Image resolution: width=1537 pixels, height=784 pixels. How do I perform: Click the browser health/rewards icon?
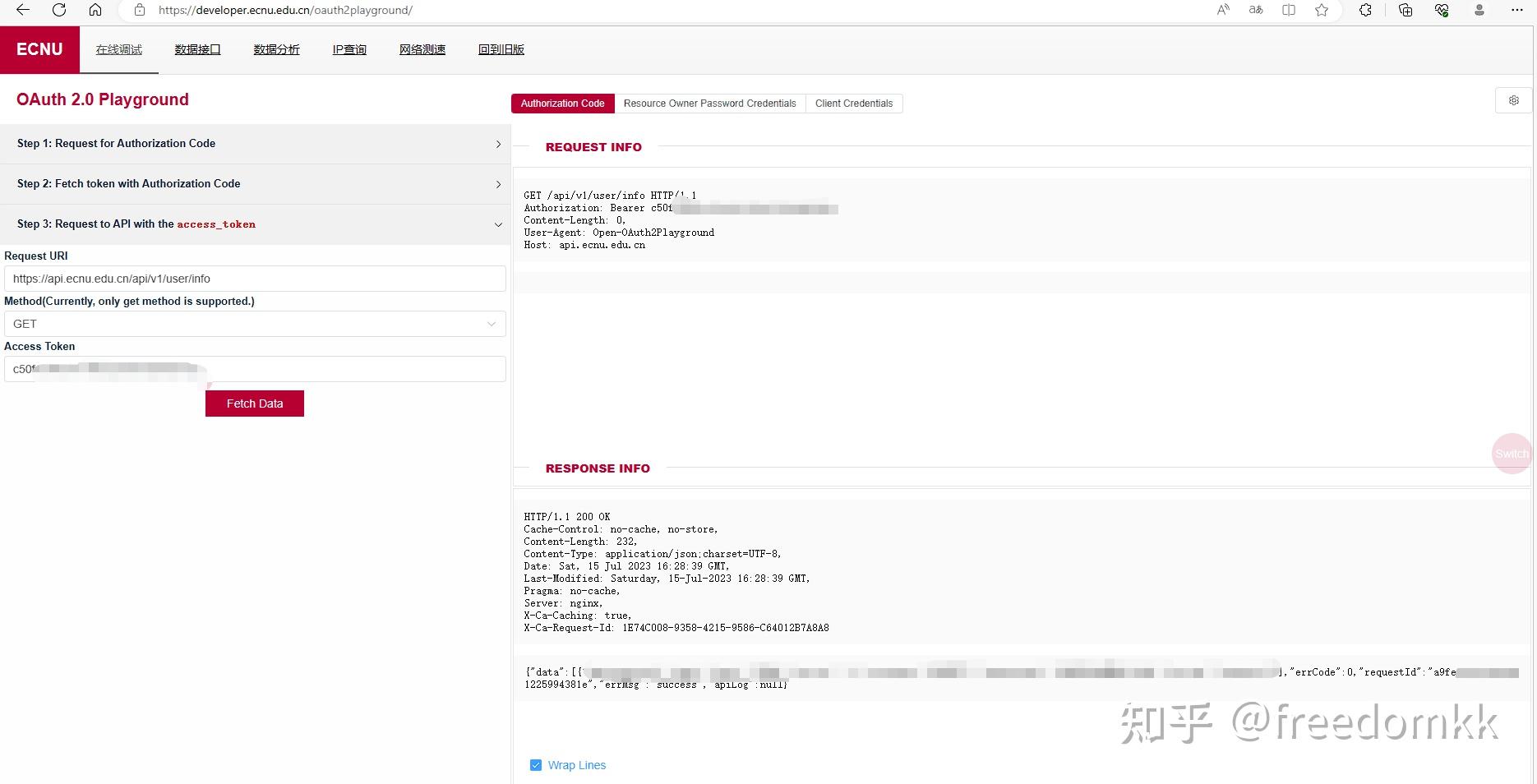pos(1440,10)
